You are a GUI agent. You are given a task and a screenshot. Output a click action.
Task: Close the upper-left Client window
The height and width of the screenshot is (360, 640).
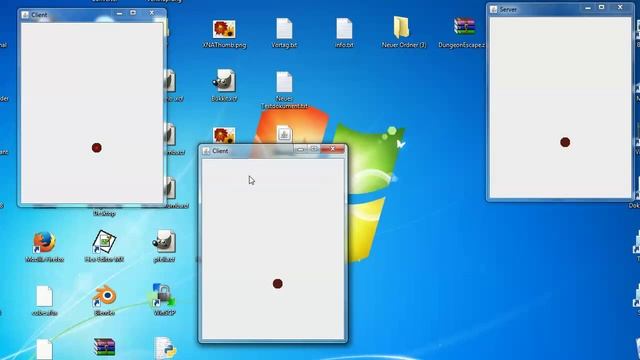(x=152, y=13)
